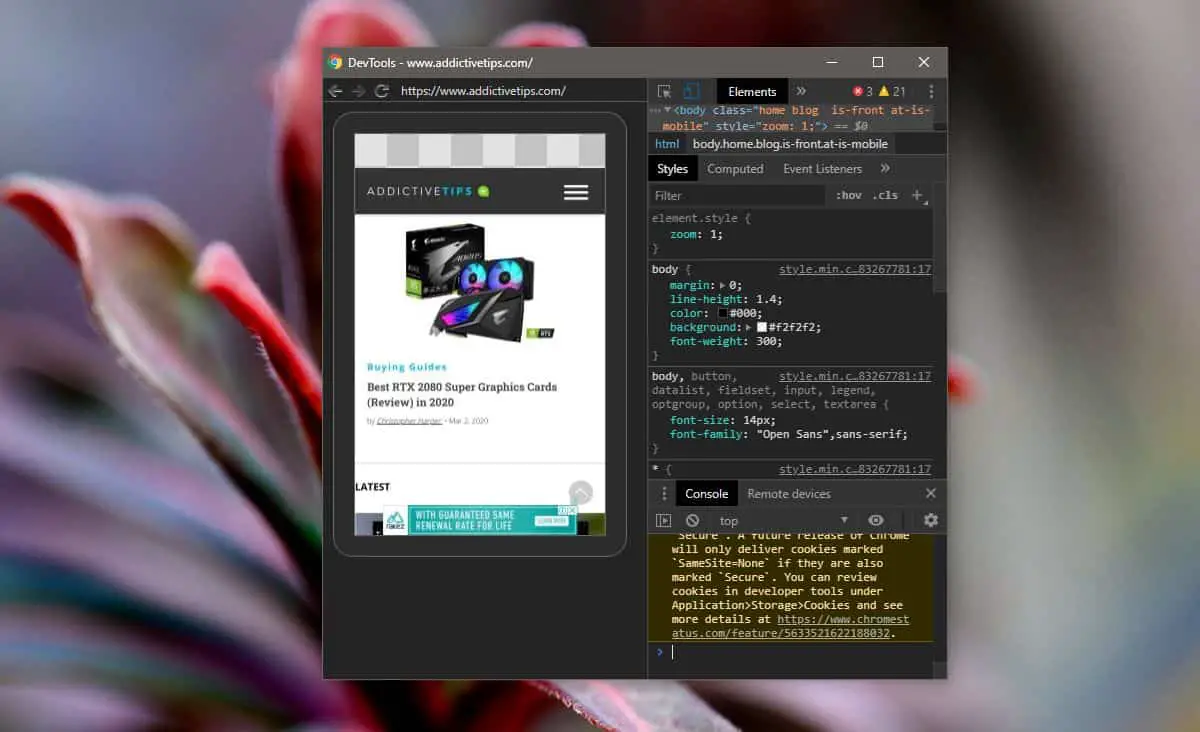The height and width of the screenshot is (732, 1200).
Task: Maximize the DevTools window
Action: pyautogui.click(x=877, y=62)
